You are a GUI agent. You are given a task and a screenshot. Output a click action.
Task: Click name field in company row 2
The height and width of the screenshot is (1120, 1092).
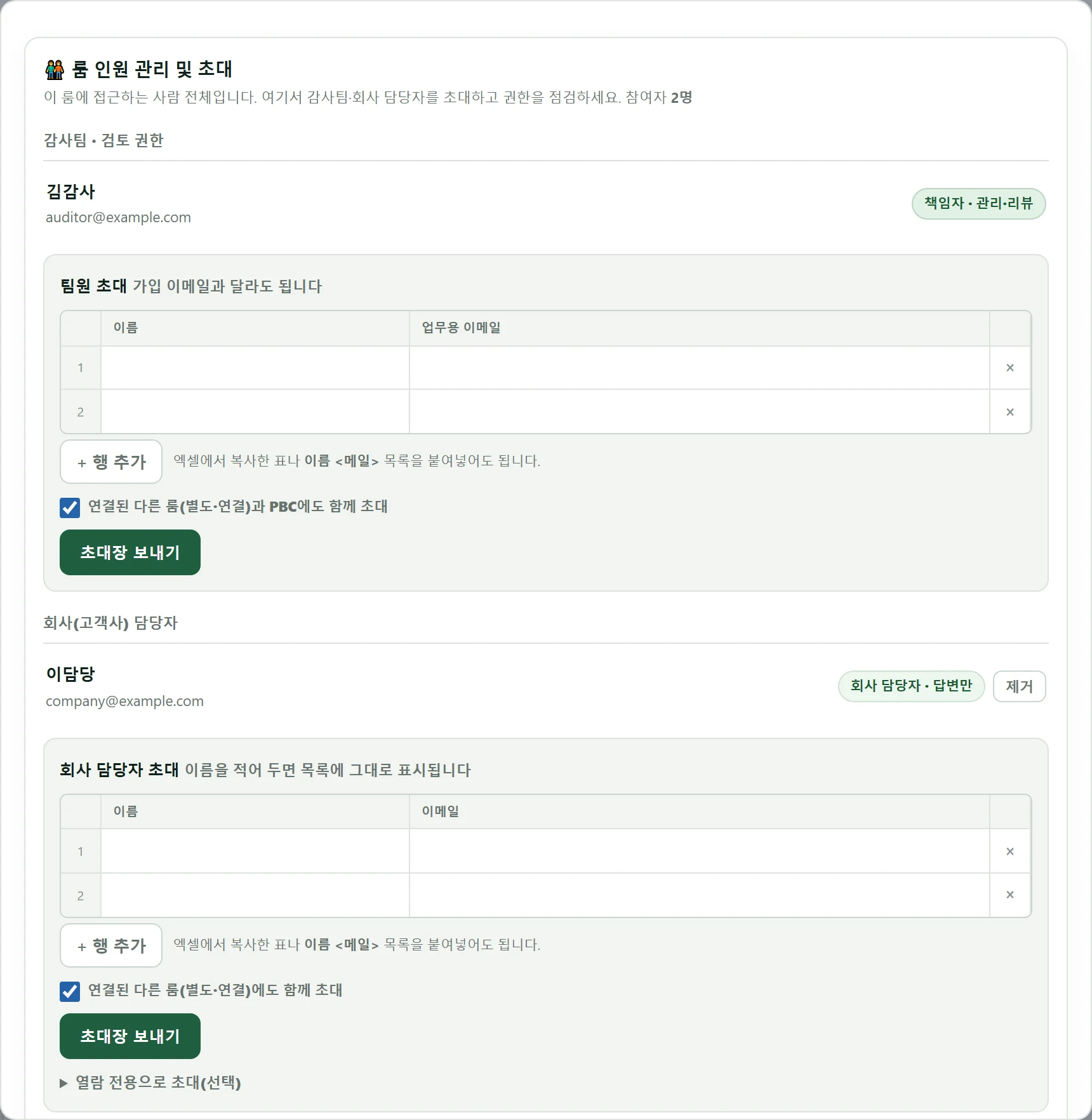[255, 896]
